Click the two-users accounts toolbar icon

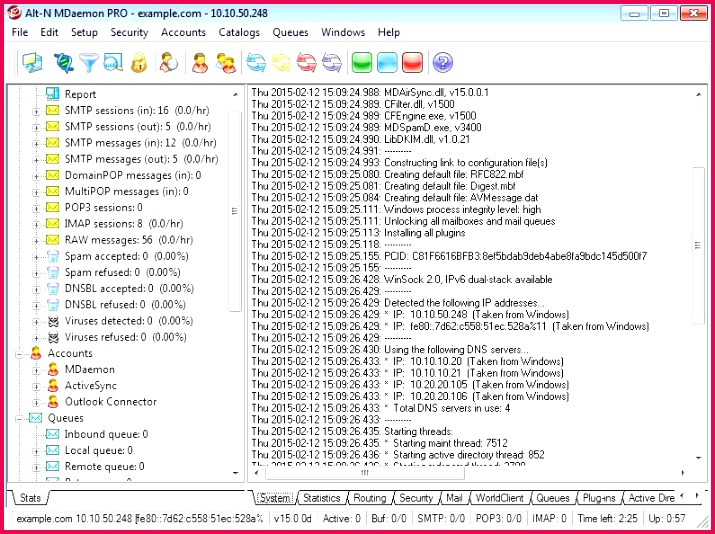click(226, 62)
